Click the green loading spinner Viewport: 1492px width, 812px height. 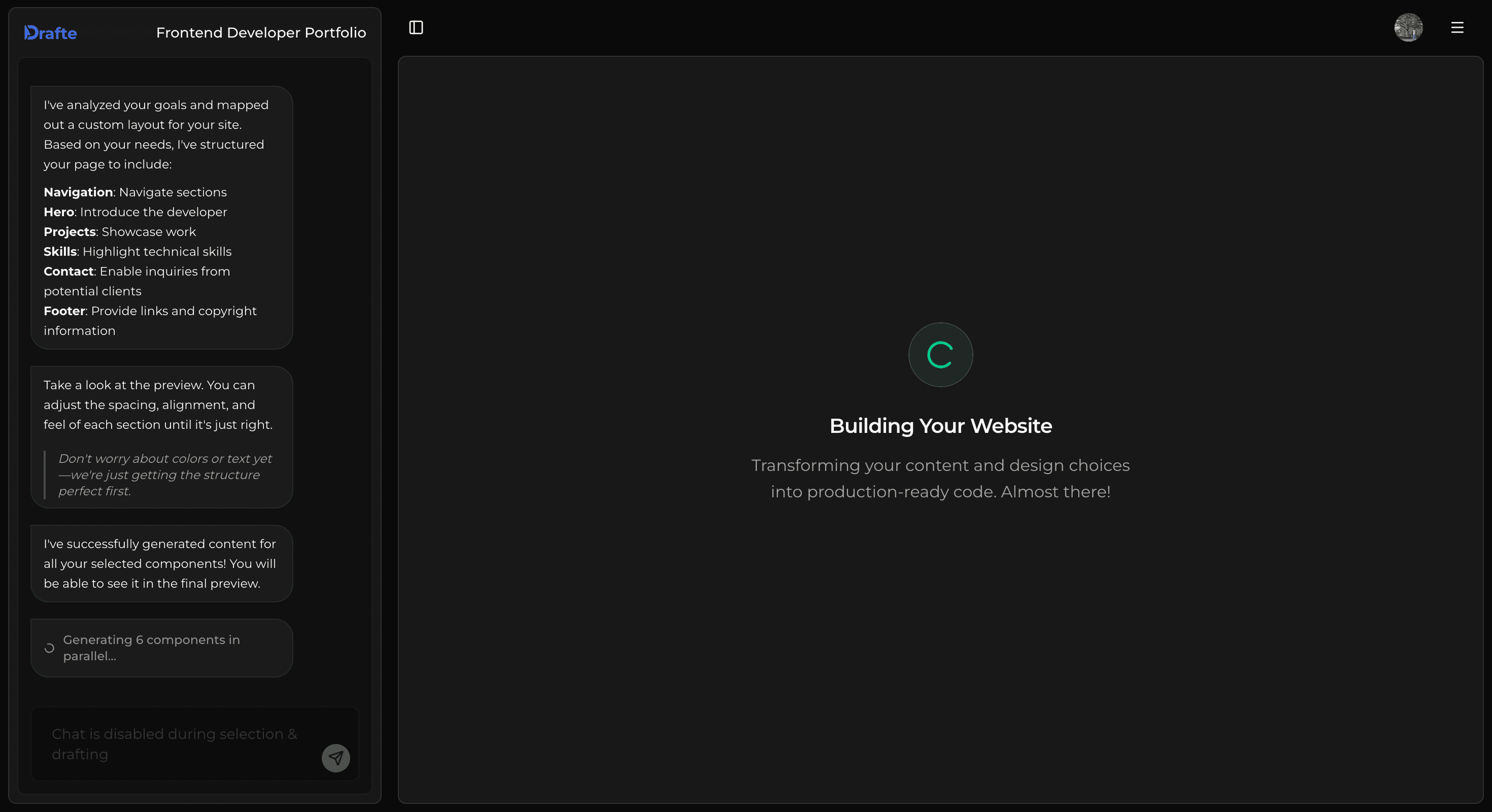pyautogui.click(x=940, y=354)
